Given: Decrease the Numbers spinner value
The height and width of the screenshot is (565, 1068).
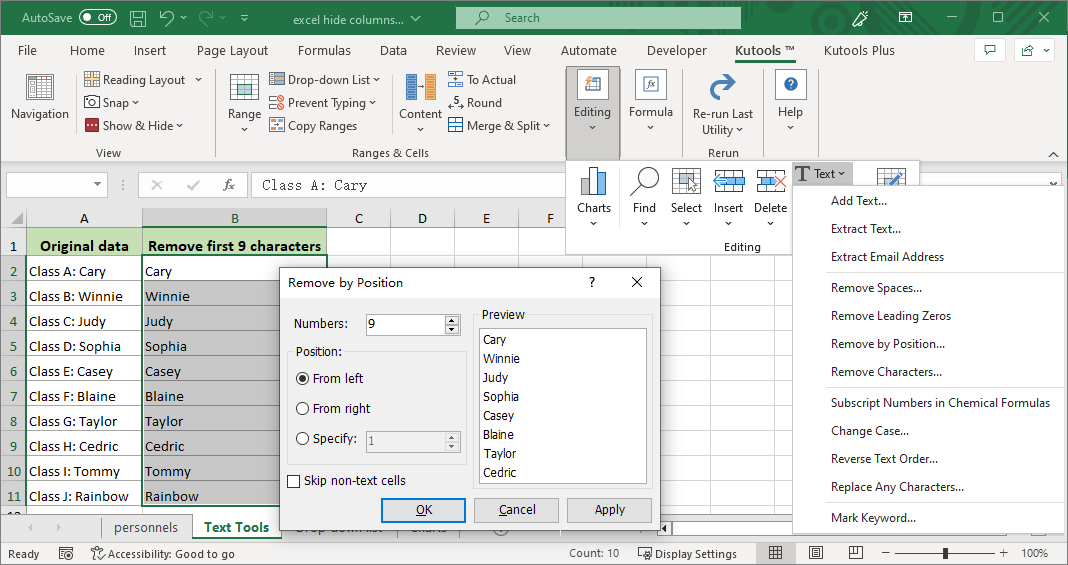Looking at the screenshot, I should tap(452, 329).
